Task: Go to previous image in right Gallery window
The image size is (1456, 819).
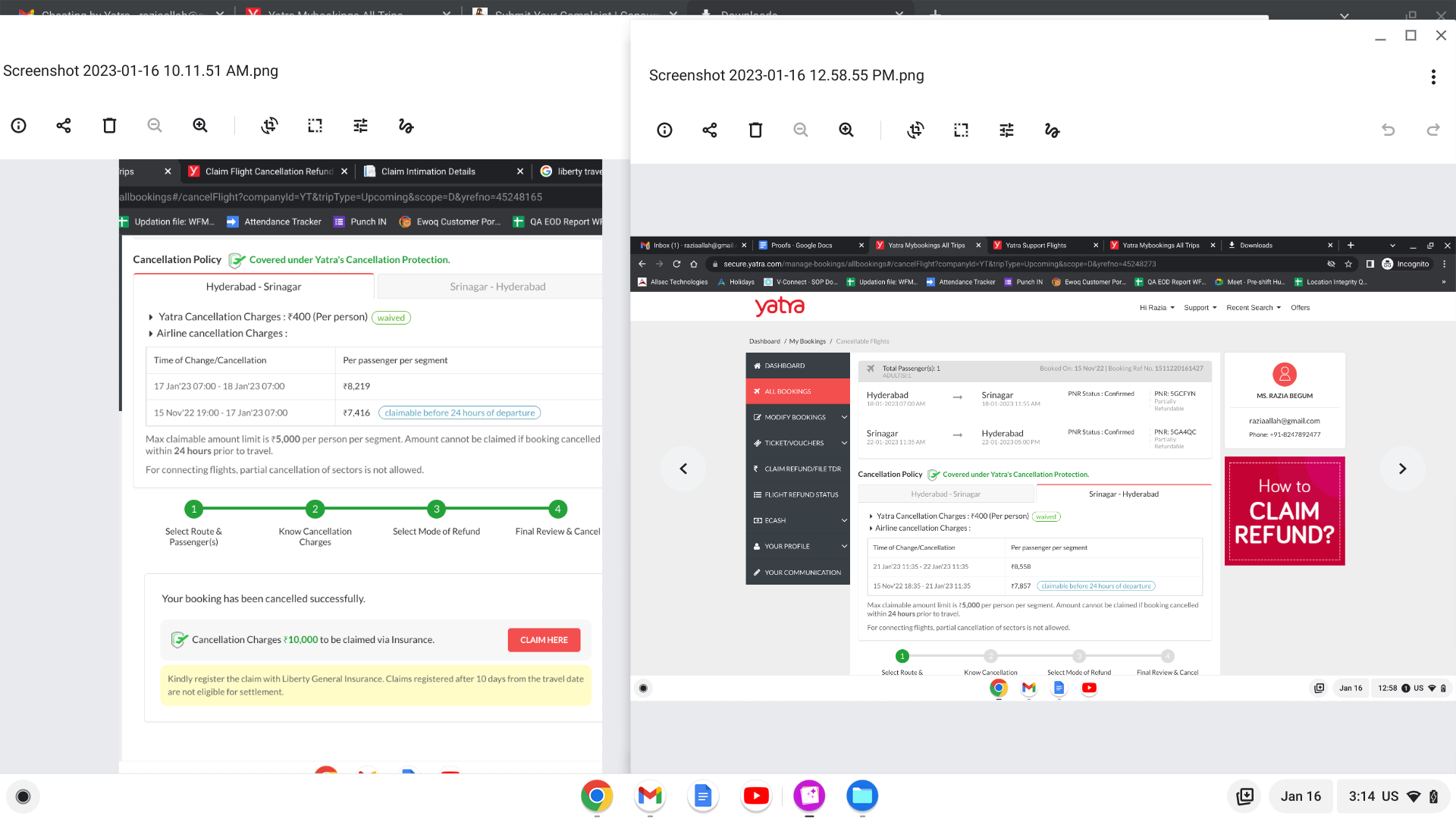Action: tap(683, 469)
